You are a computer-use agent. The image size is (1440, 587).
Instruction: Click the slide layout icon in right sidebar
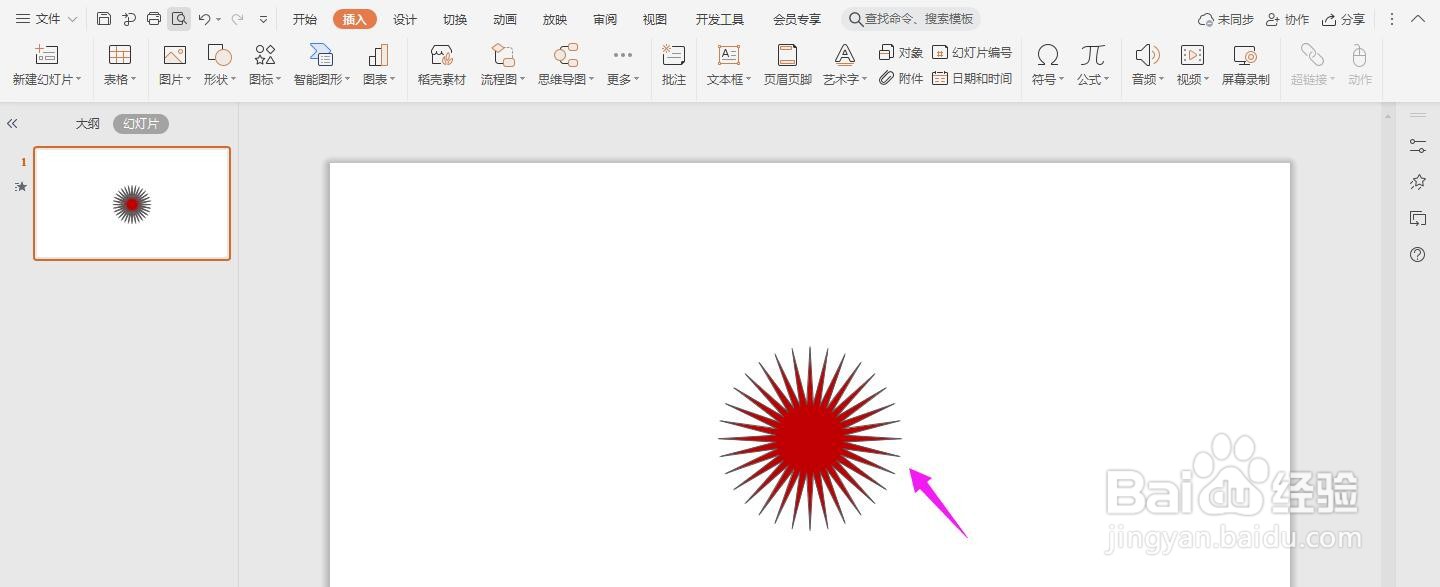(1418, 218)
